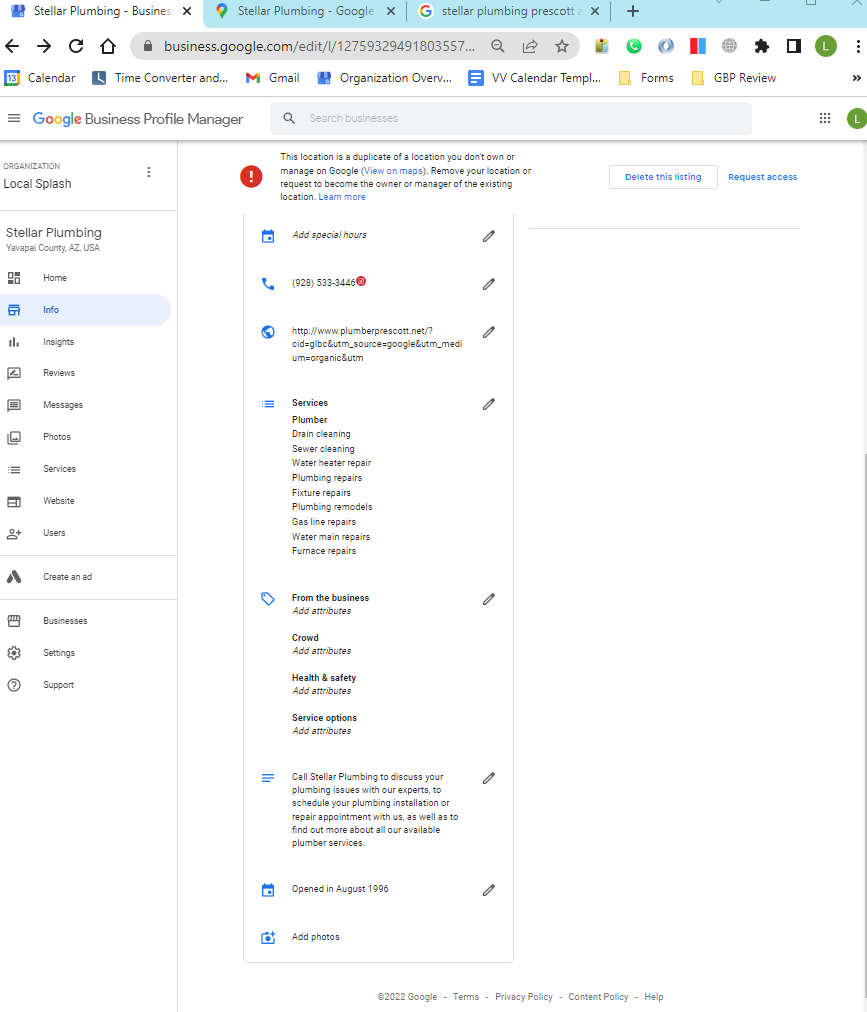Click browser home icon
867x1012 pixels.
[108, 46]
